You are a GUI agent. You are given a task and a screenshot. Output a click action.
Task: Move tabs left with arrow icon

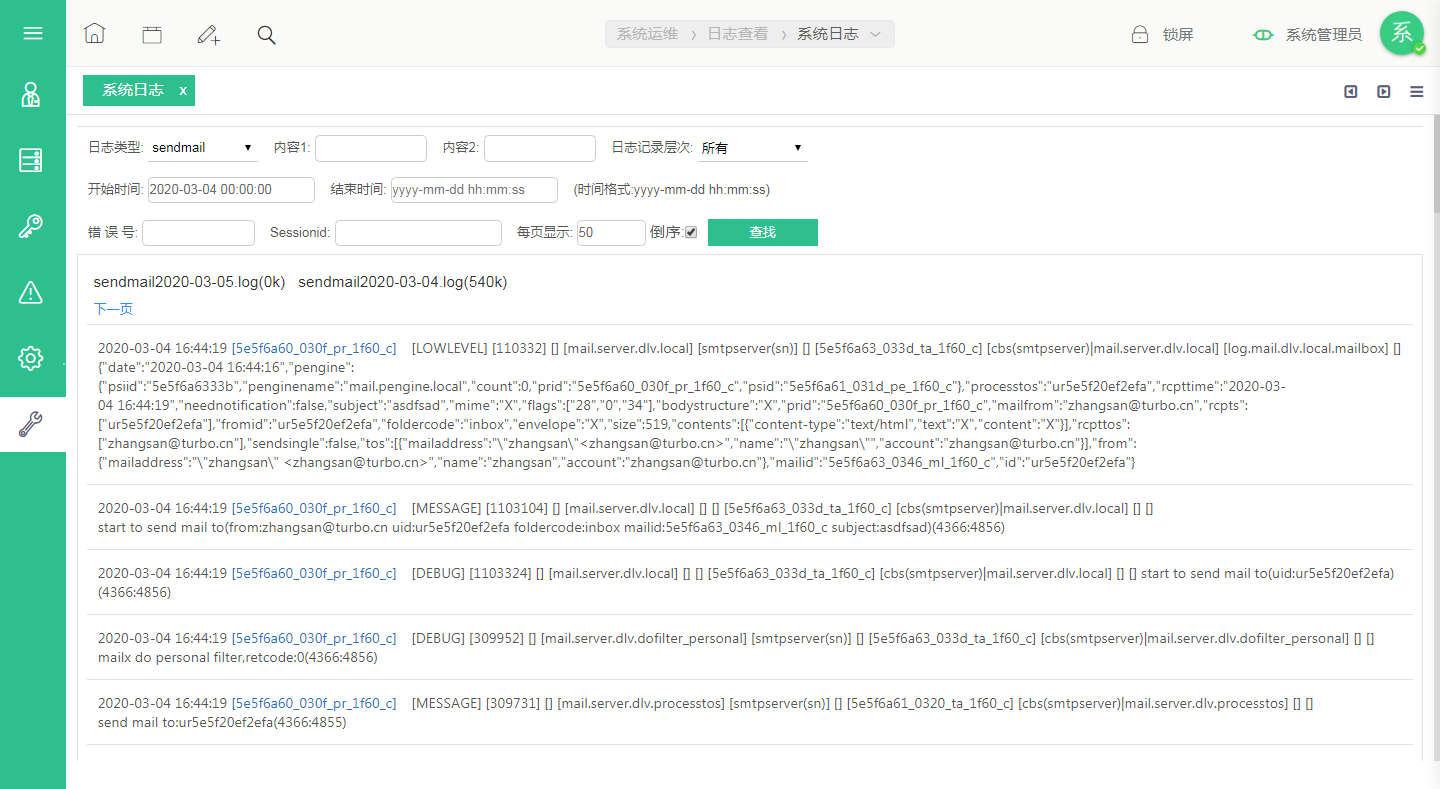coord(1351,92)
